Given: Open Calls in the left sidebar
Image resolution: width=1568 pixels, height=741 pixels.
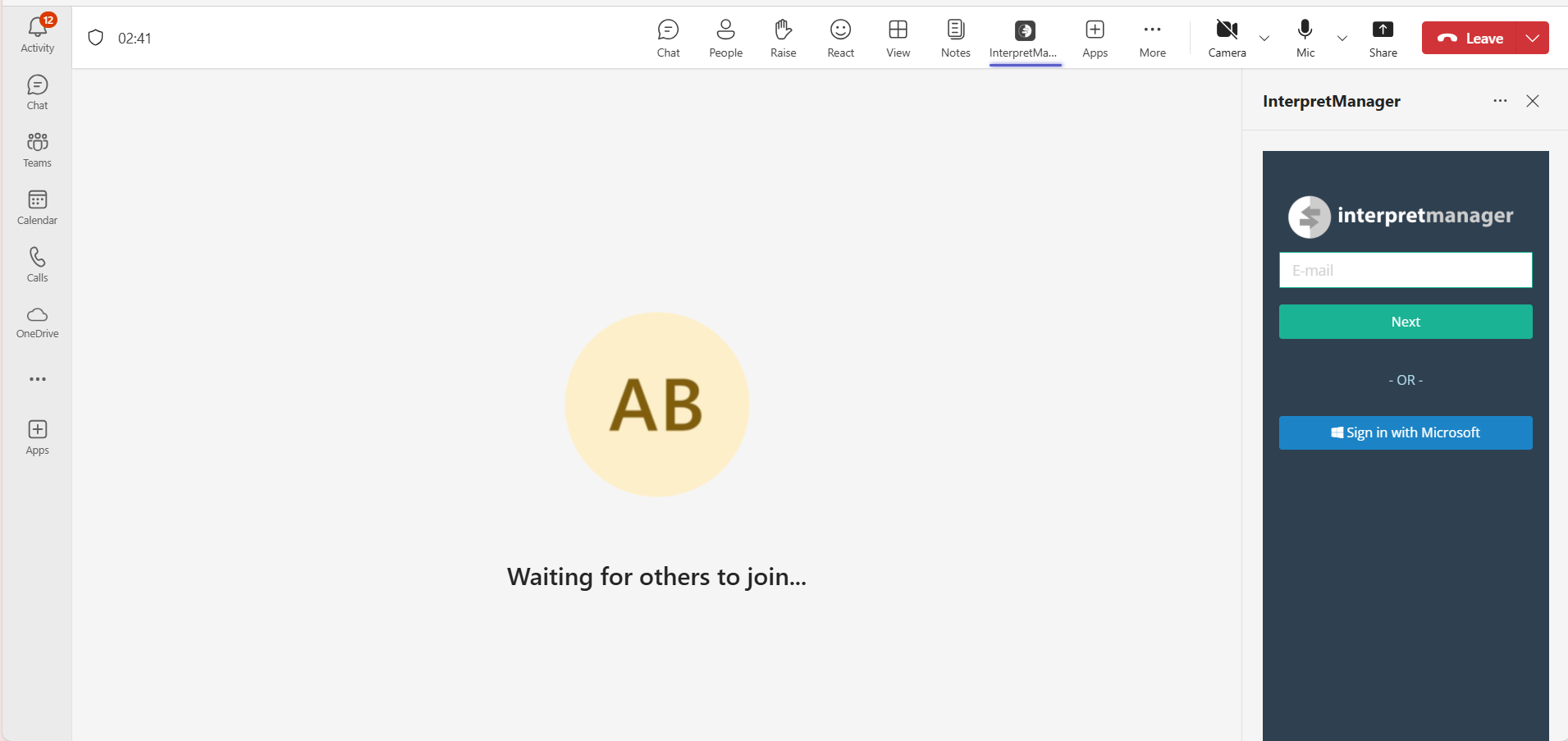Looking at the screenshot, I should pos(37,265).
